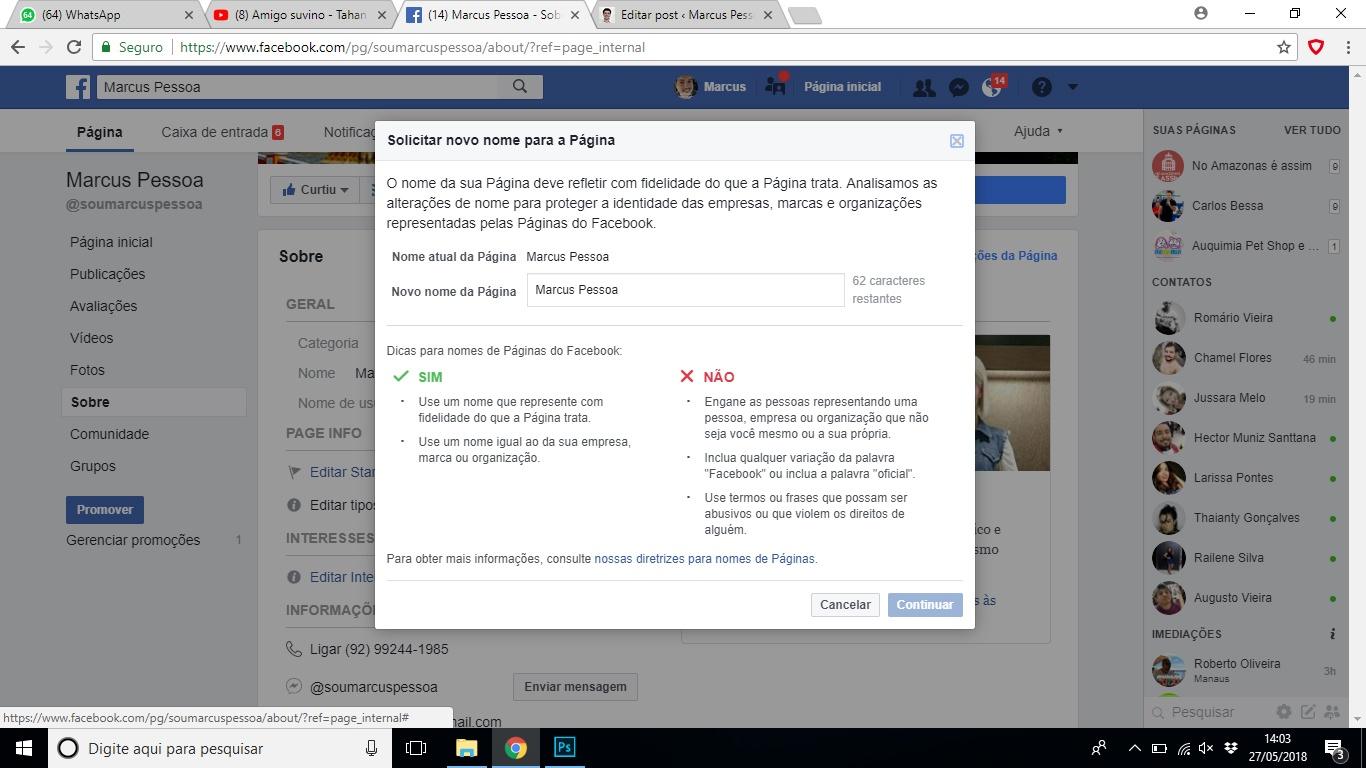The height and width of the screenshot is (768, 1366).
Task: Click the Imediações info icon
Action: pyautogui.click(x=1332, y=634)
